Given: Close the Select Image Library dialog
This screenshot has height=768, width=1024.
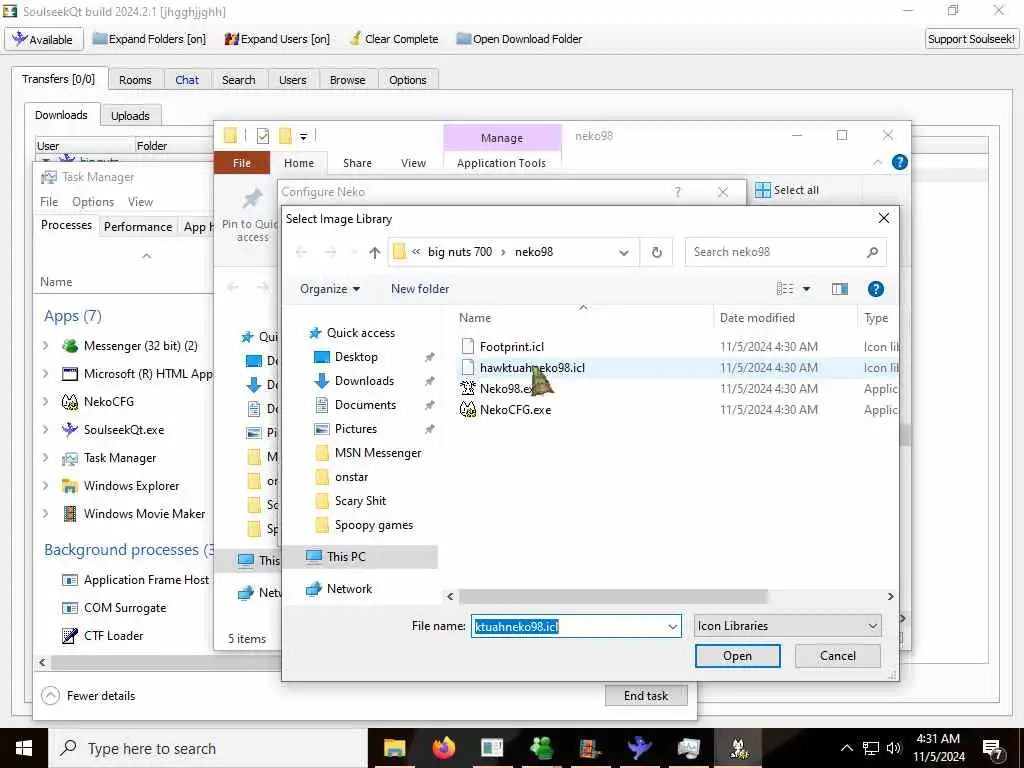Looking at the screenshot, I should [884, 218].
